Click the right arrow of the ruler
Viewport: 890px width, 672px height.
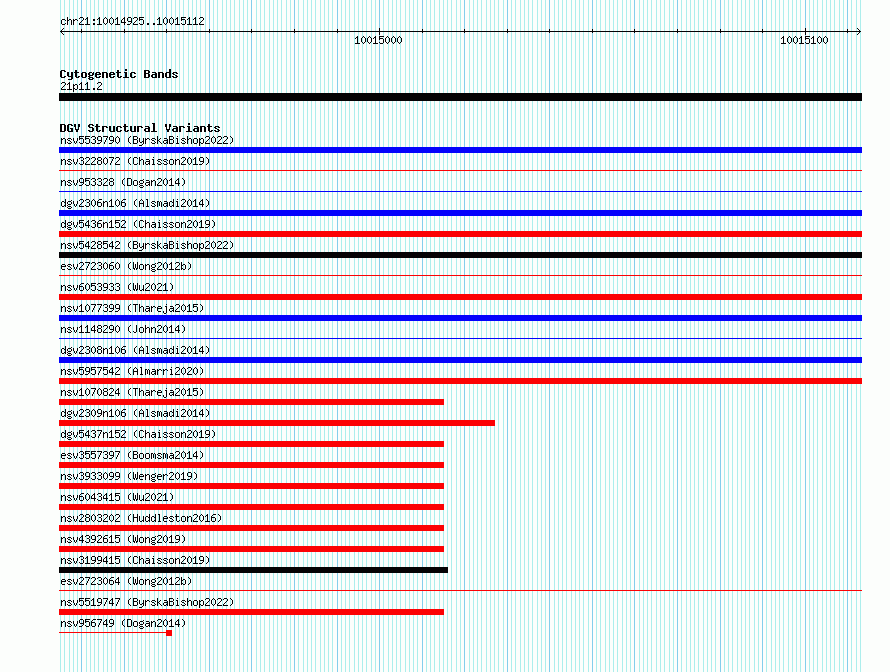pos(859,32)
